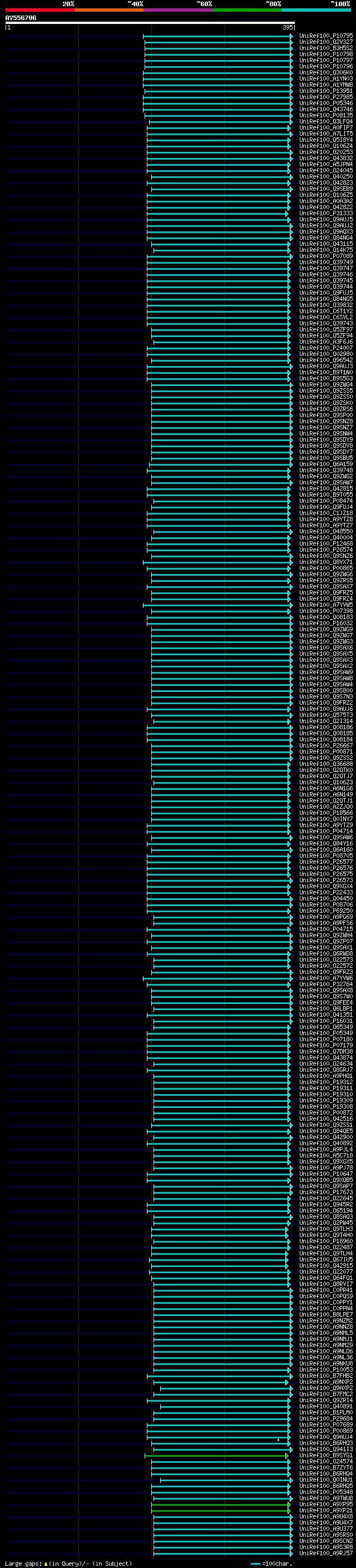Open hit UniRef100_Q9AUJ4
Viewport: 356px width, 1568px height.
(325, 1437)
